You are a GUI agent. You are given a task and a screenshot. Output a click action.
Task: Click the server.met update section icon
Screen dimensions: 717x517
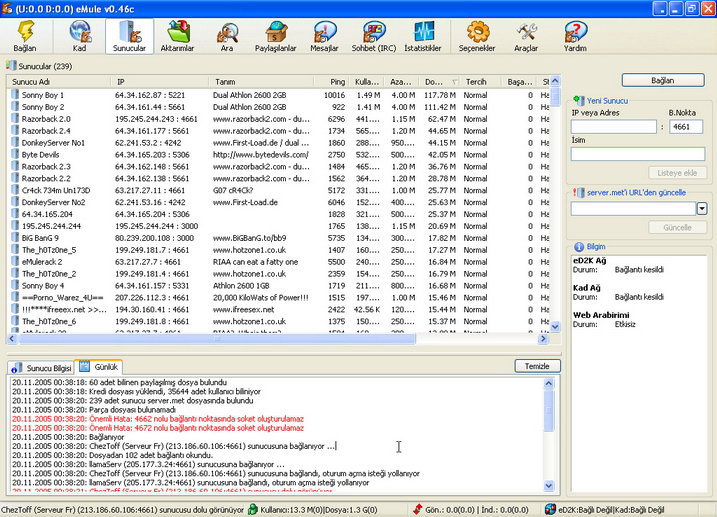point(578,192)
